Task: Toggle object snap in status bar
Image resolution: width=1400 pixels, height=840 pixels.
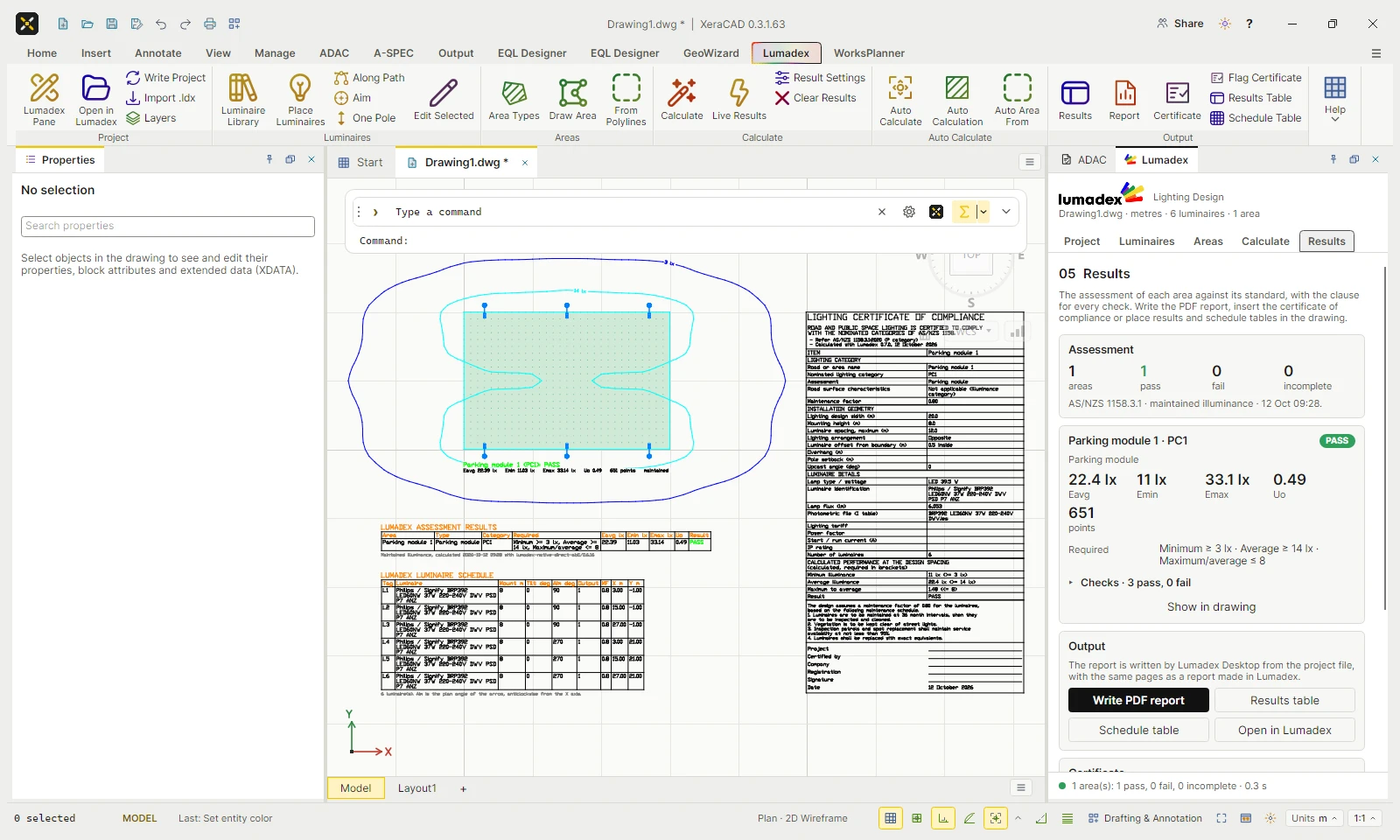Action: pos(996,818)
